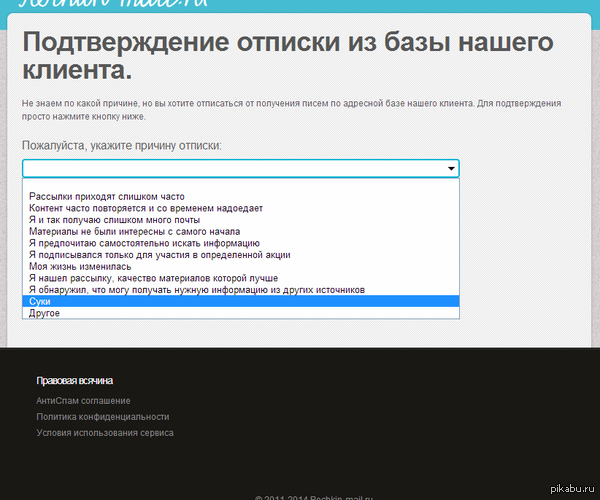Select 'Я подписывался только для участия' option

[x=160, y=255]
